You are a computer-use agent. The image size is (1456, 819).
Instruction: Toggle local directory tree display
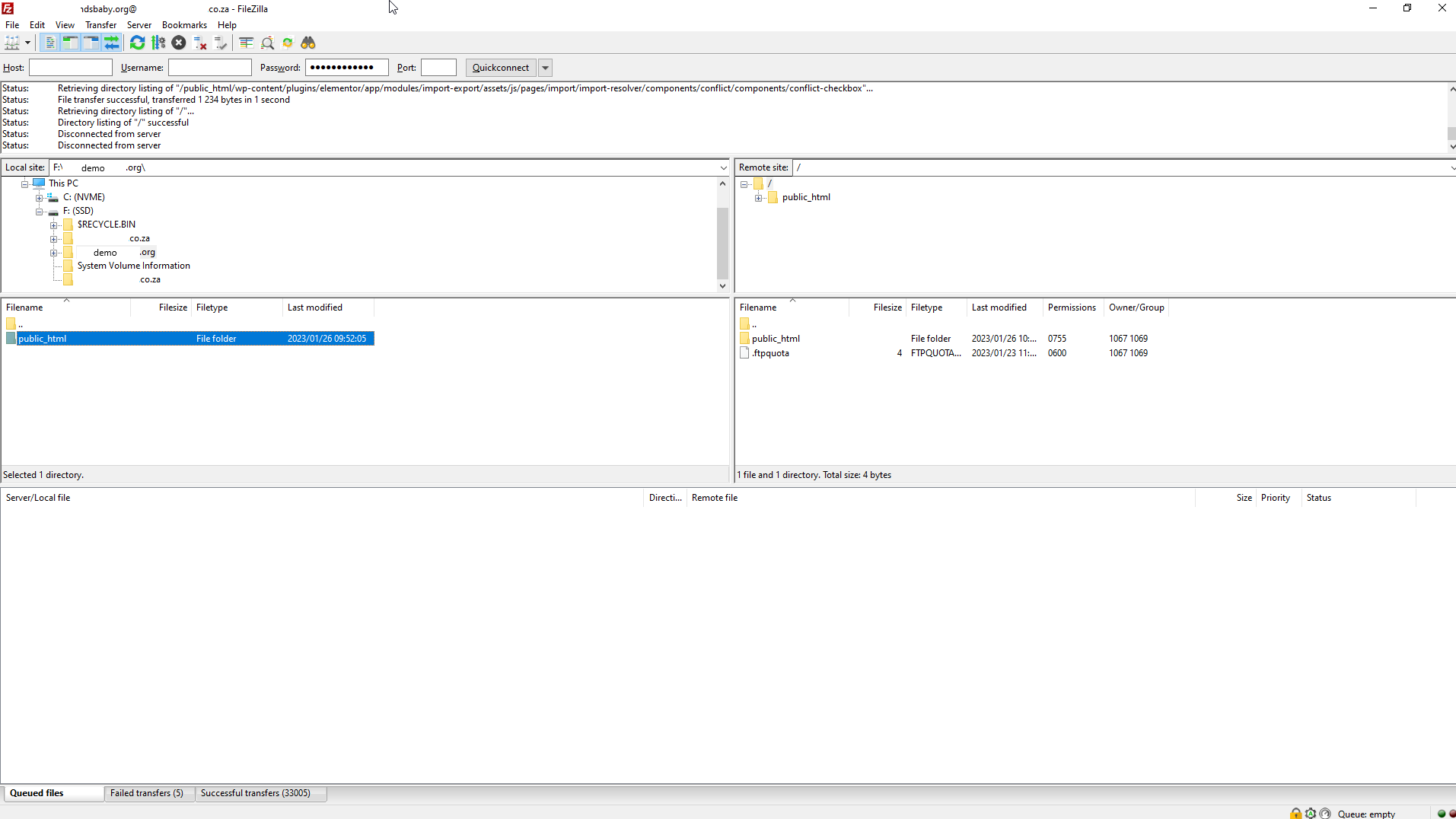70,43
